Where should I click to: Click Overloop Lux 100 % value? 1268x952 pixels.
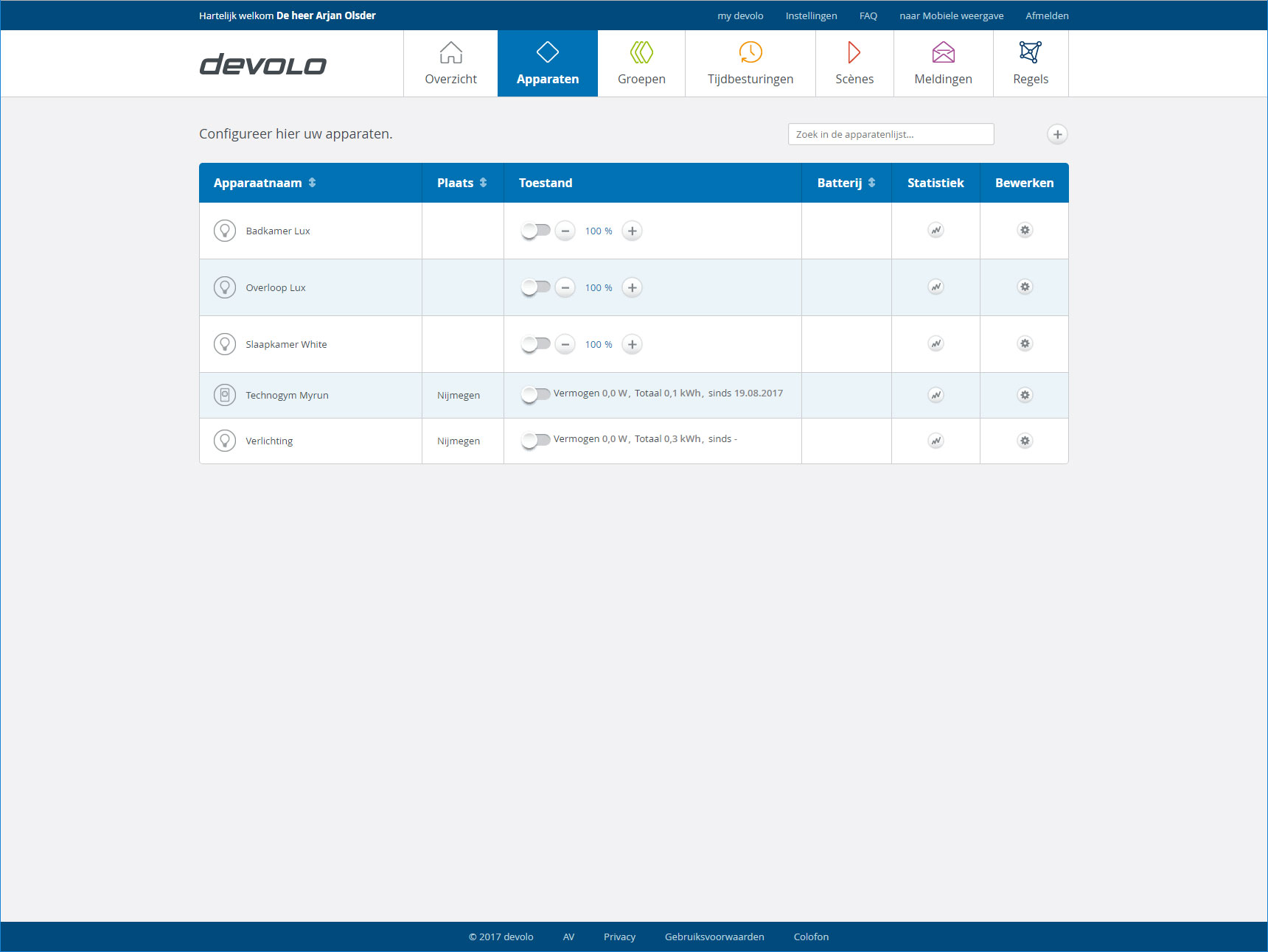599,287
